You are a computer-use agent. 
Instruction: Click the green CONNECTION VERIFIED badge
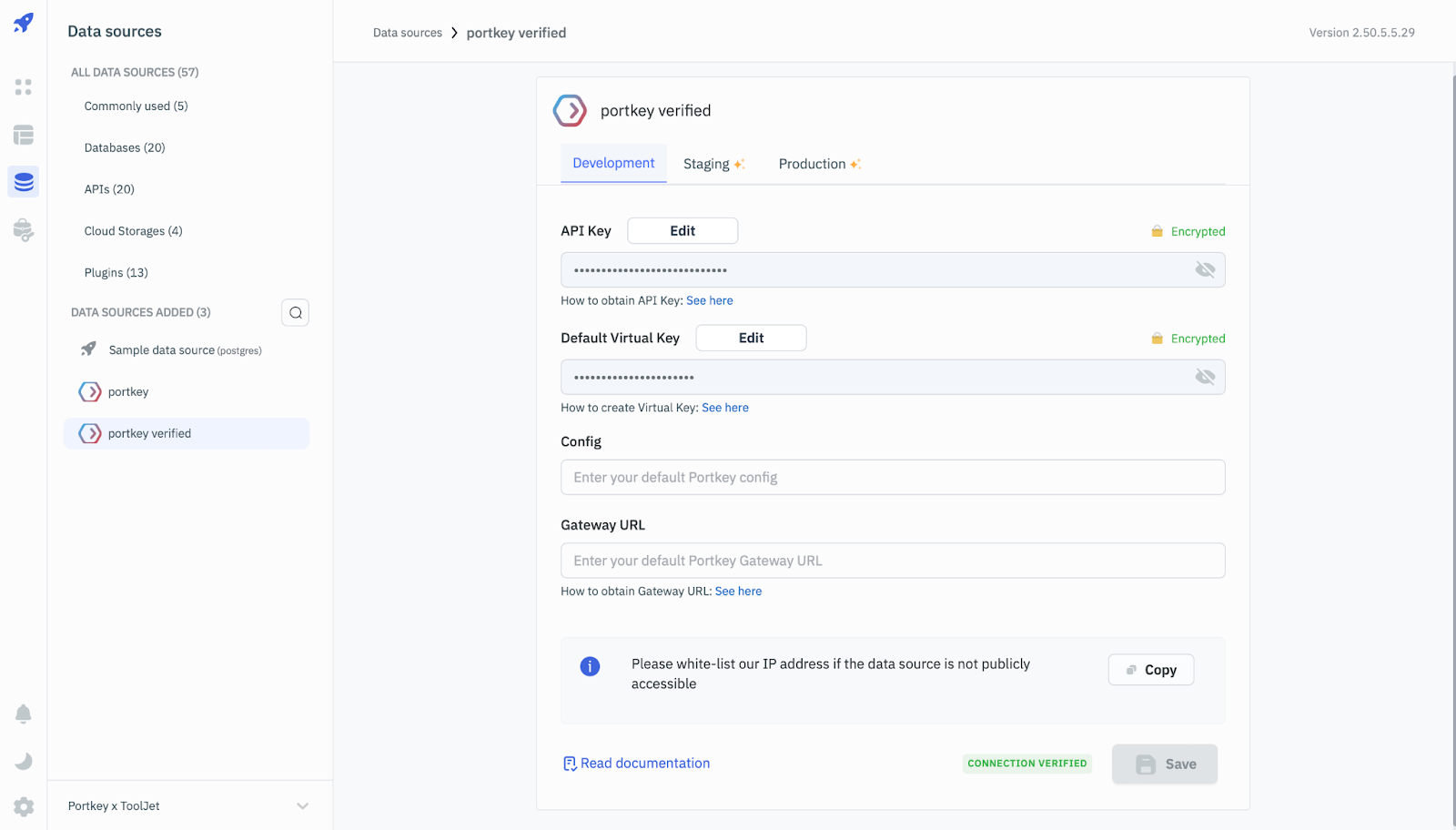click(x=1027, y=764)
